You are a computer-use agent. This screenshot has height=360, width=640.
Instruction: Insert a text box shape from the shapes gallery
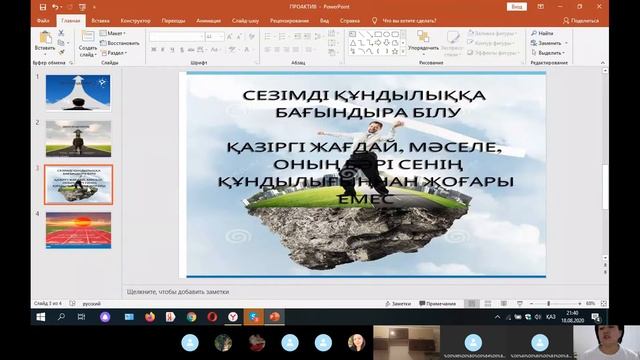pyautogui.click(x=352, y=34)
